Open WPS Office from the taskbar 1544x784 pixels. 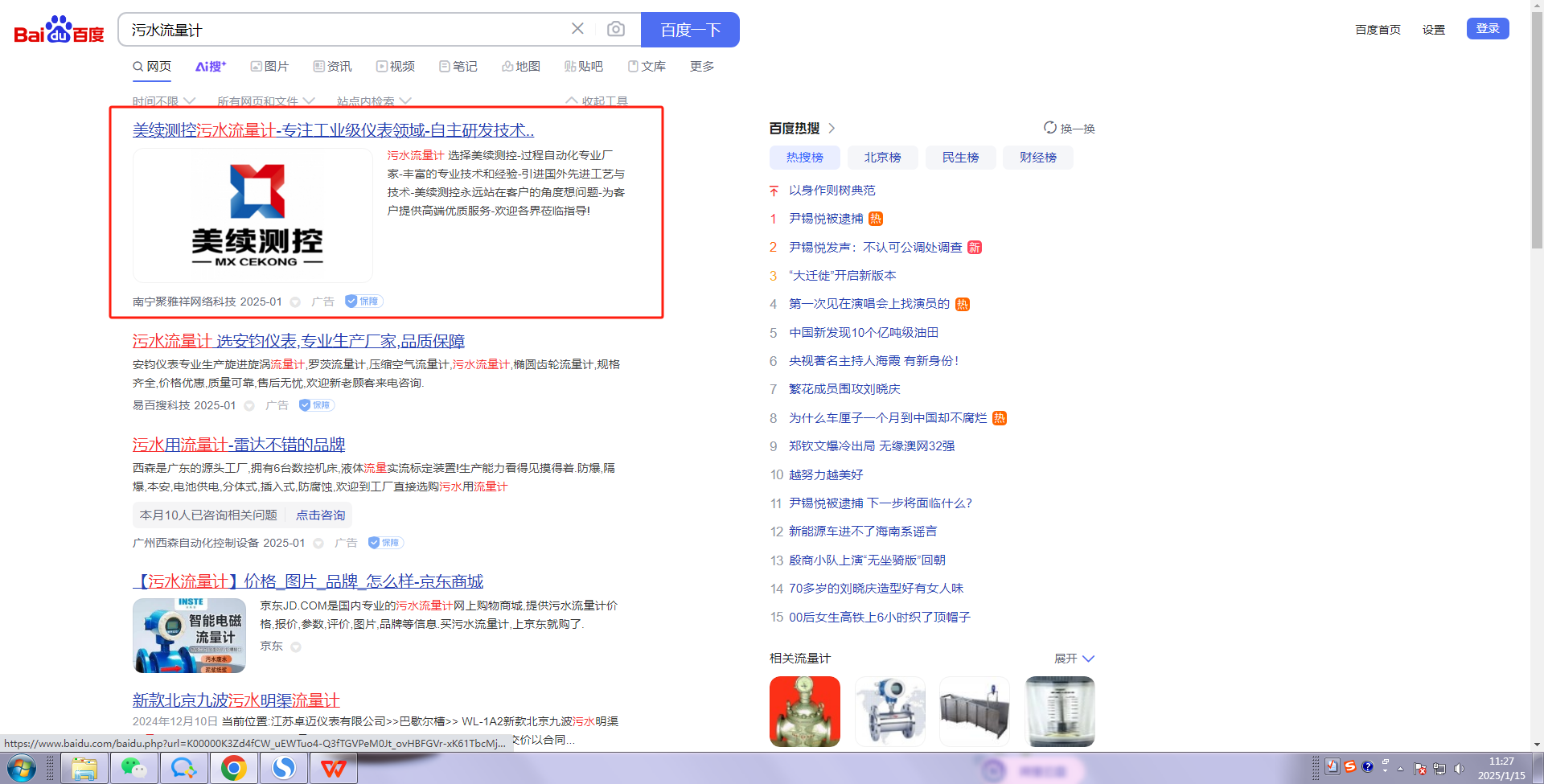click(334, 769)
